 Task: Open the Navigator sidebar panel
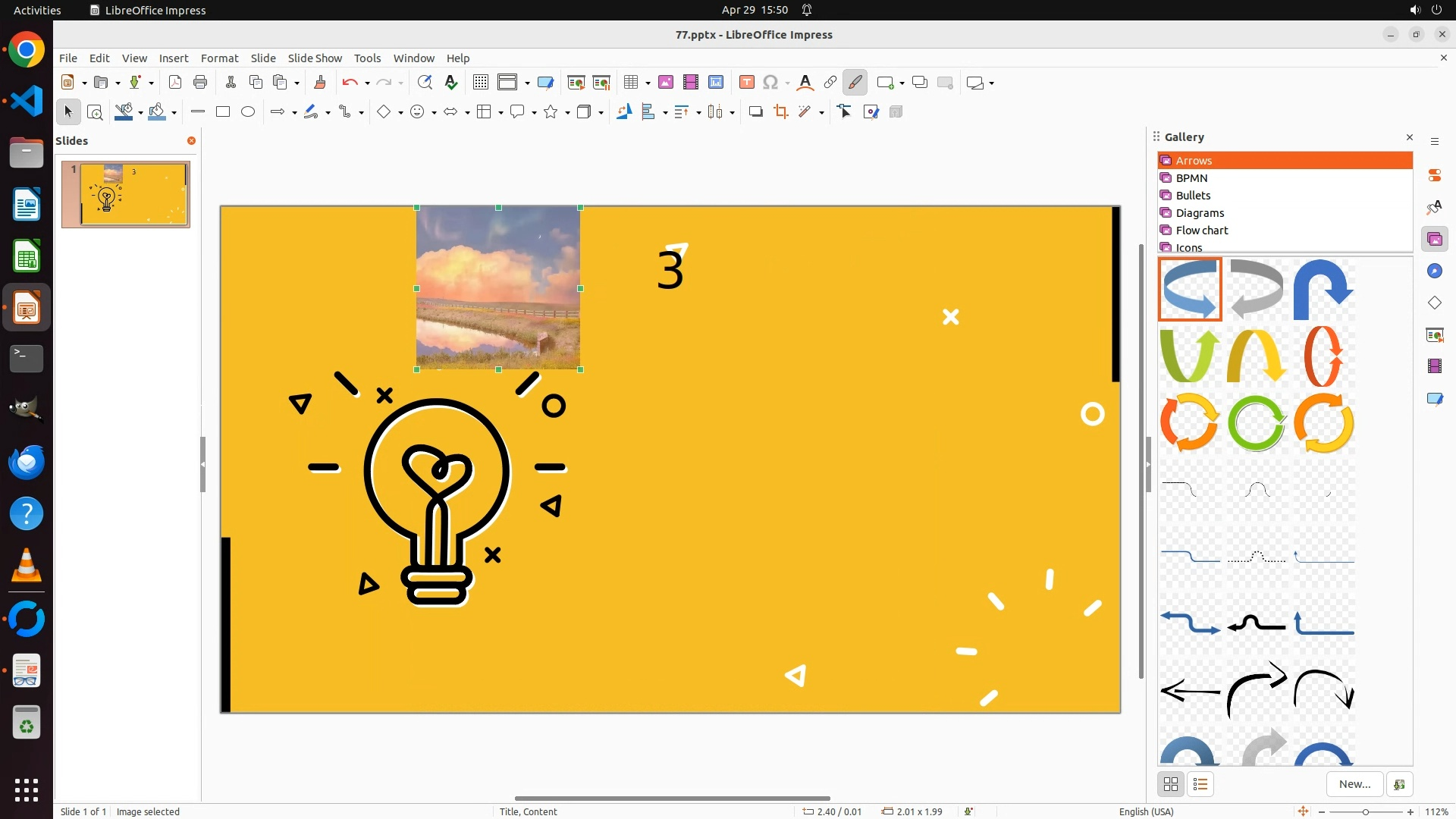(1434, 271)
